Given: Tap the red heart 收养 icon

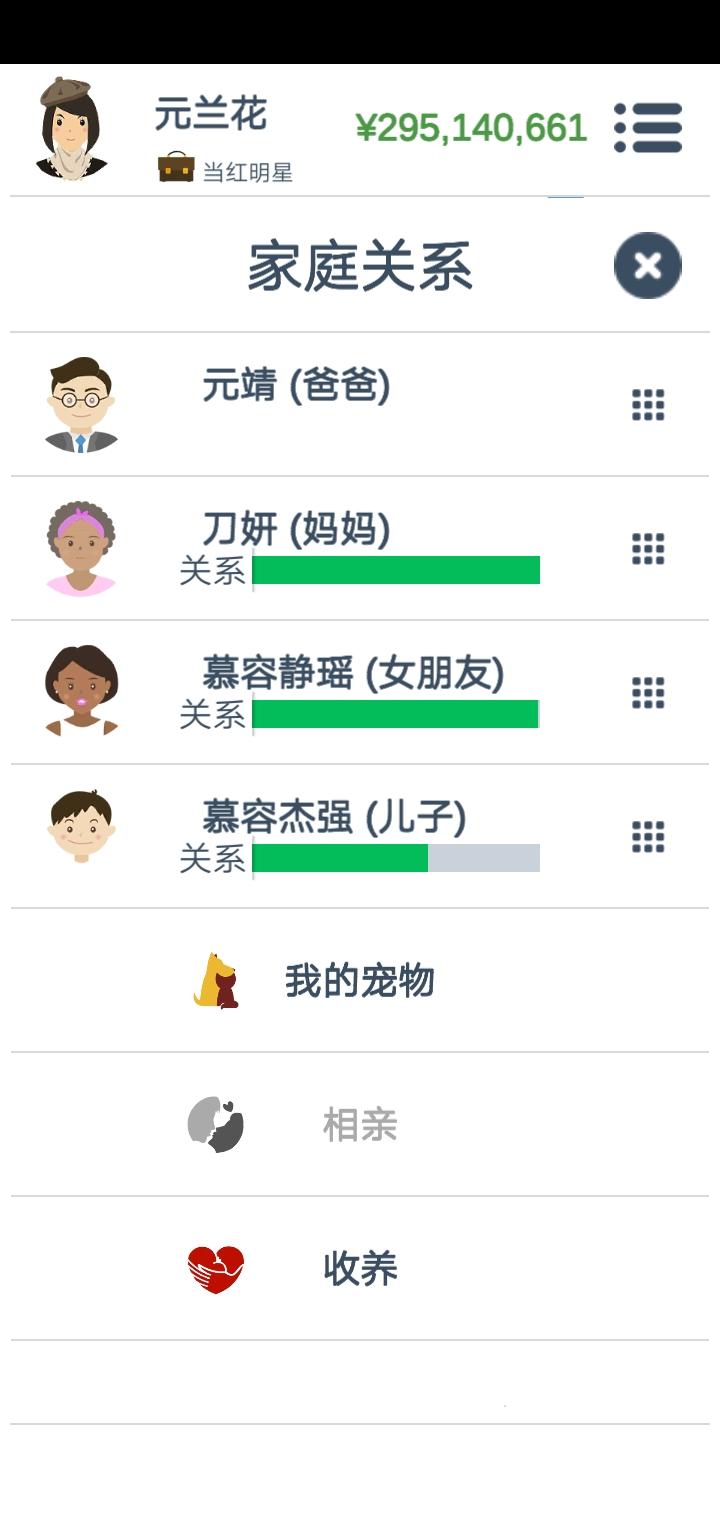Looking at the screenshot, I should tap(216, 1269).
